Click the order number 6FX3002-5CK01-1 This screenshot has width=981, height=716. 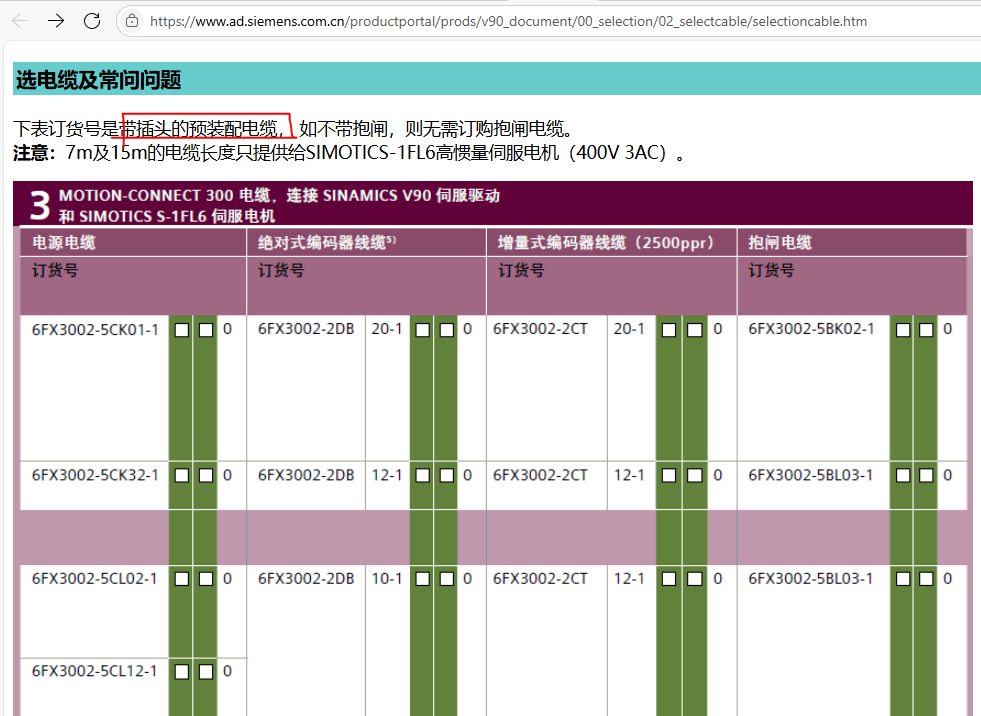coord(95,330)
